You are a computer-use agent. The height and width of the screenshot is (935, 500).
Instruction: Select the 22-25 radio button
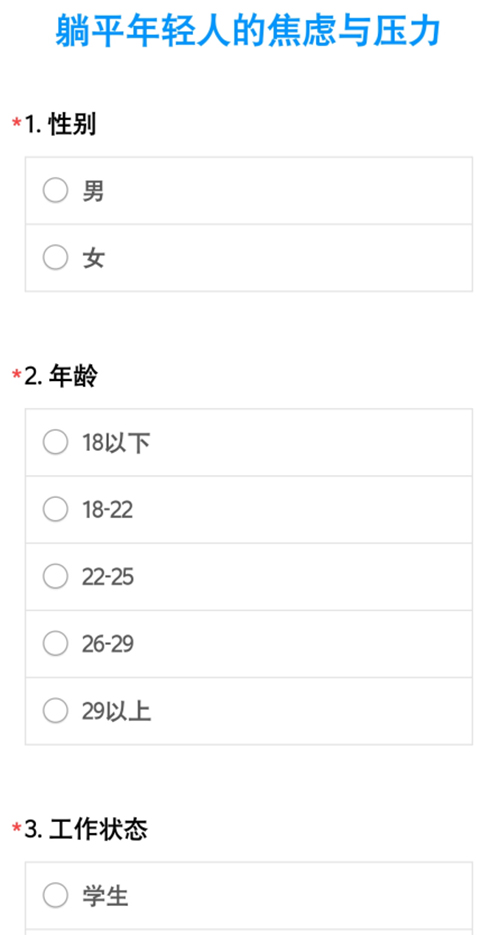tap(55, 577)
